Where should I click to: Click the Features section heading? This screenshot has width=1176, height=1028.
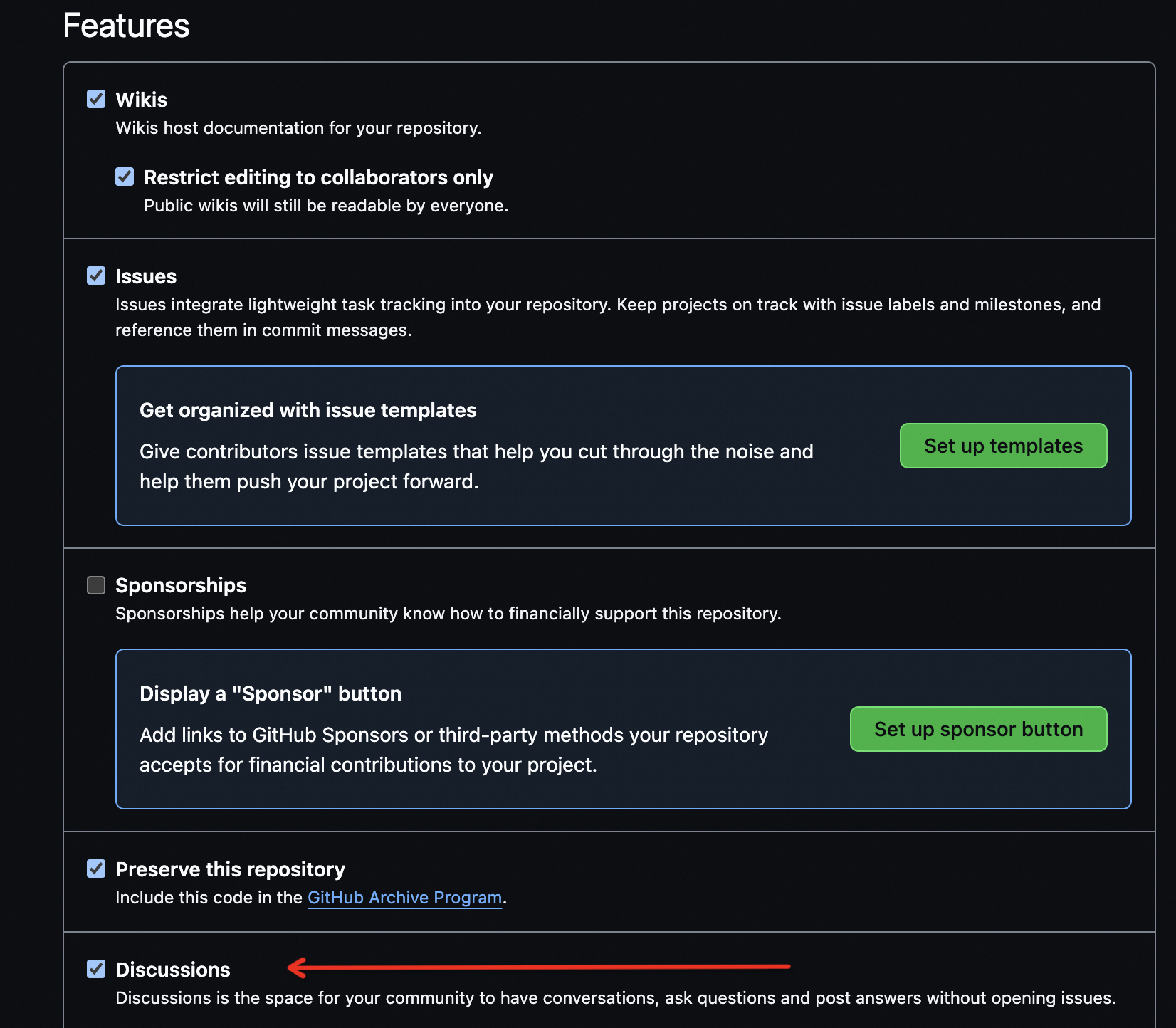(127, 26)
